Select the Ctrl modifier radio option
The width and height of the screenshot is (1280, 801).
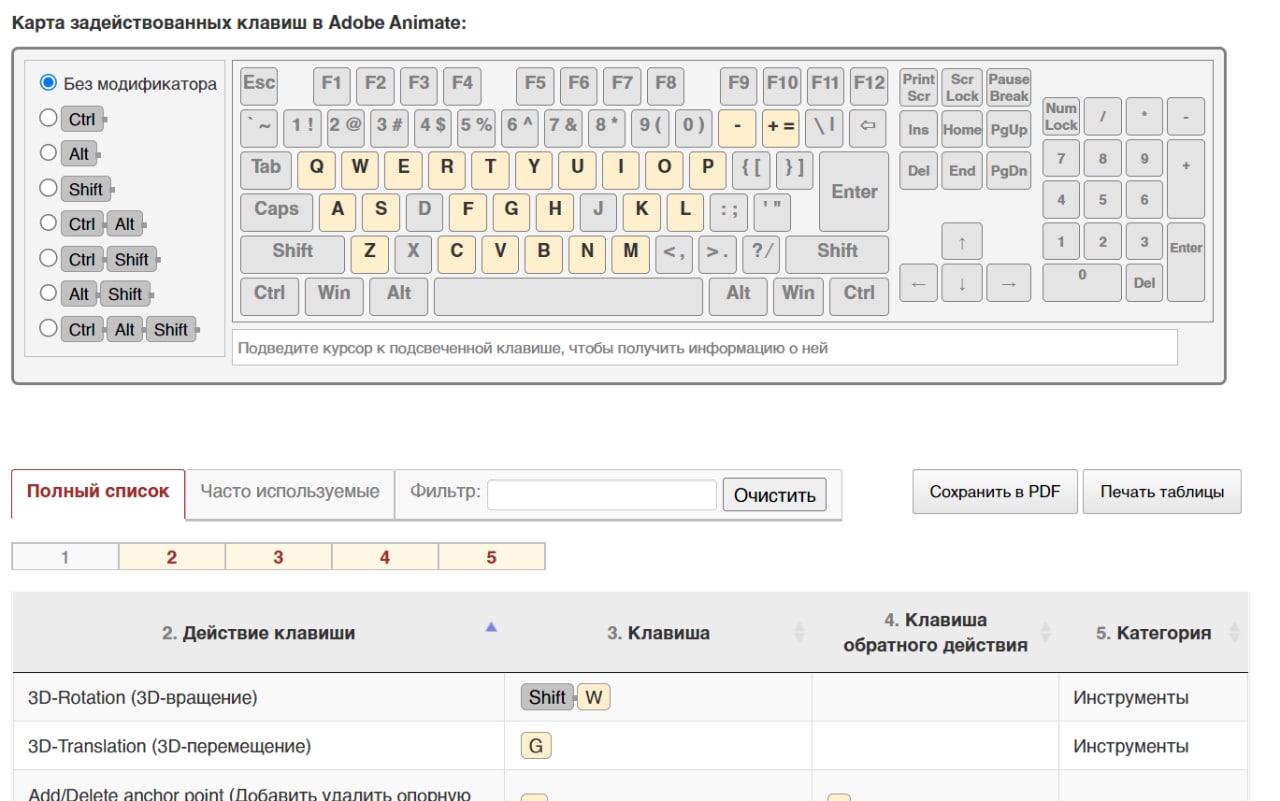48,118
